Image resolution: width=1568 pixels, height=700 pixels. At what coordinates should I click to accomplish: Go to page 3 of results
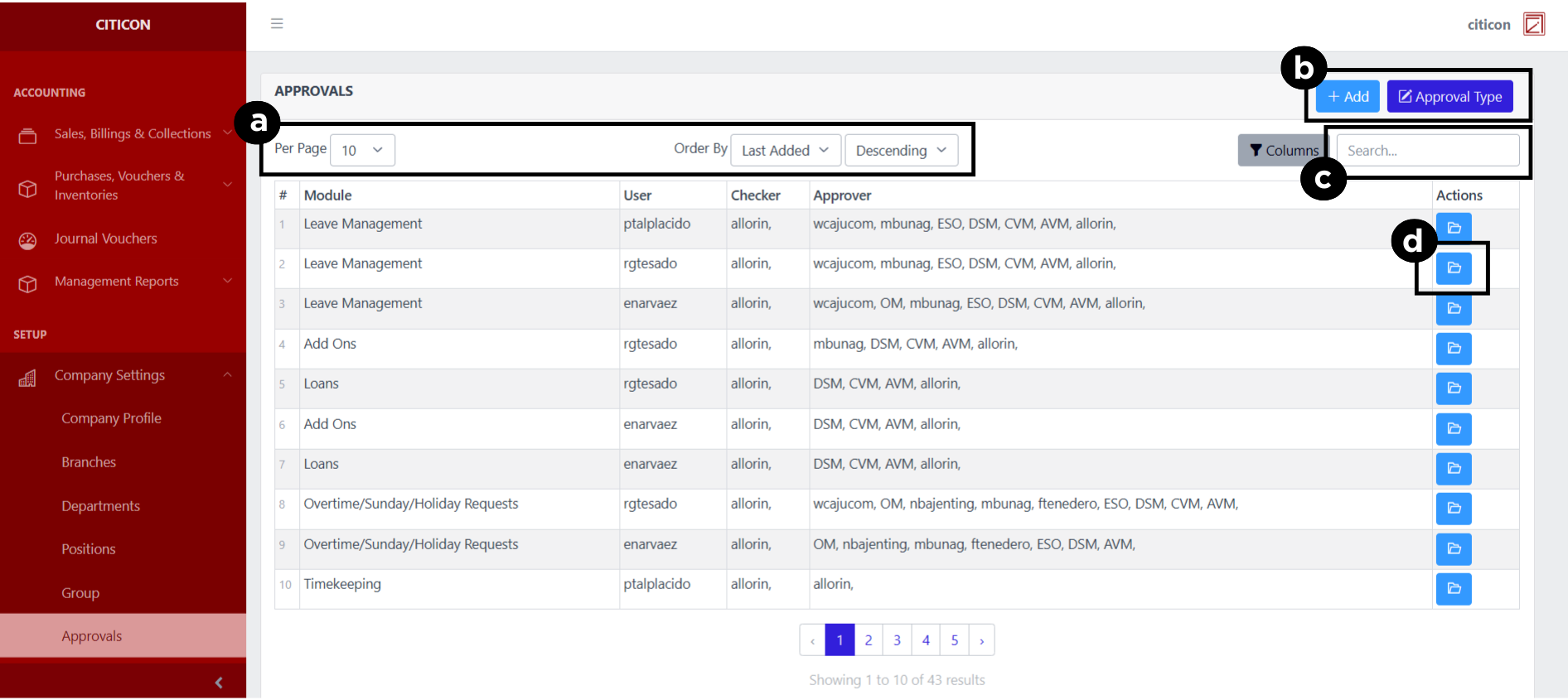click(x=897, y=640)
